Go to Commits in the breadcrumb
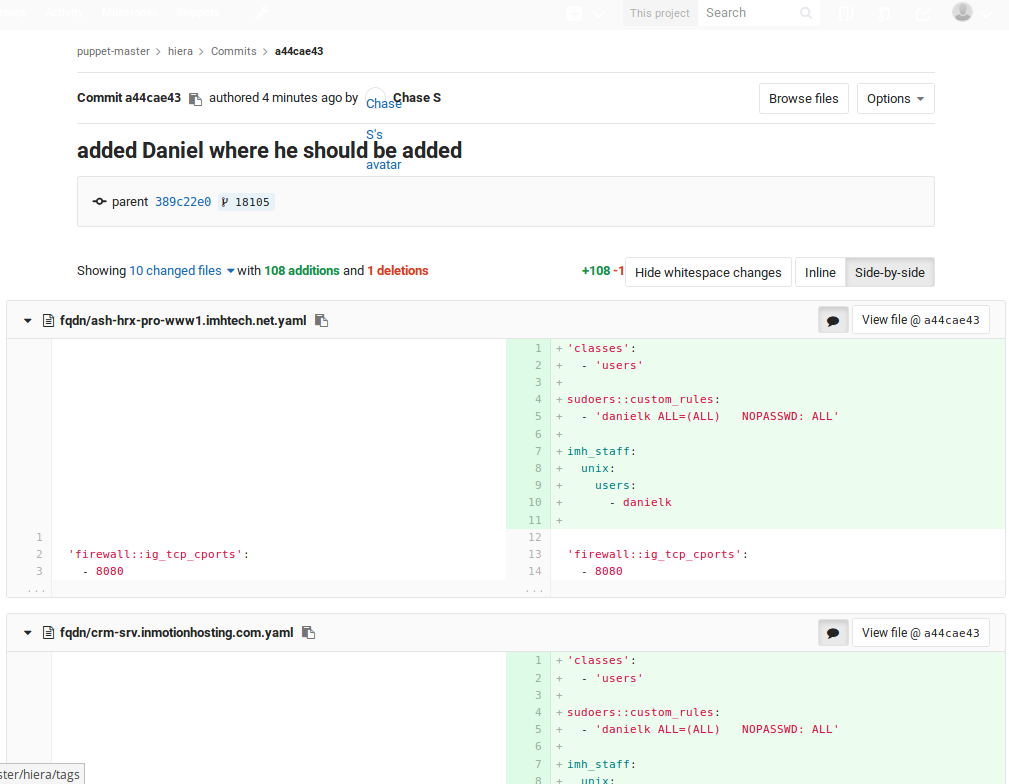The width and height of the screenshot is (1009, 784). [x=233, y=51]
